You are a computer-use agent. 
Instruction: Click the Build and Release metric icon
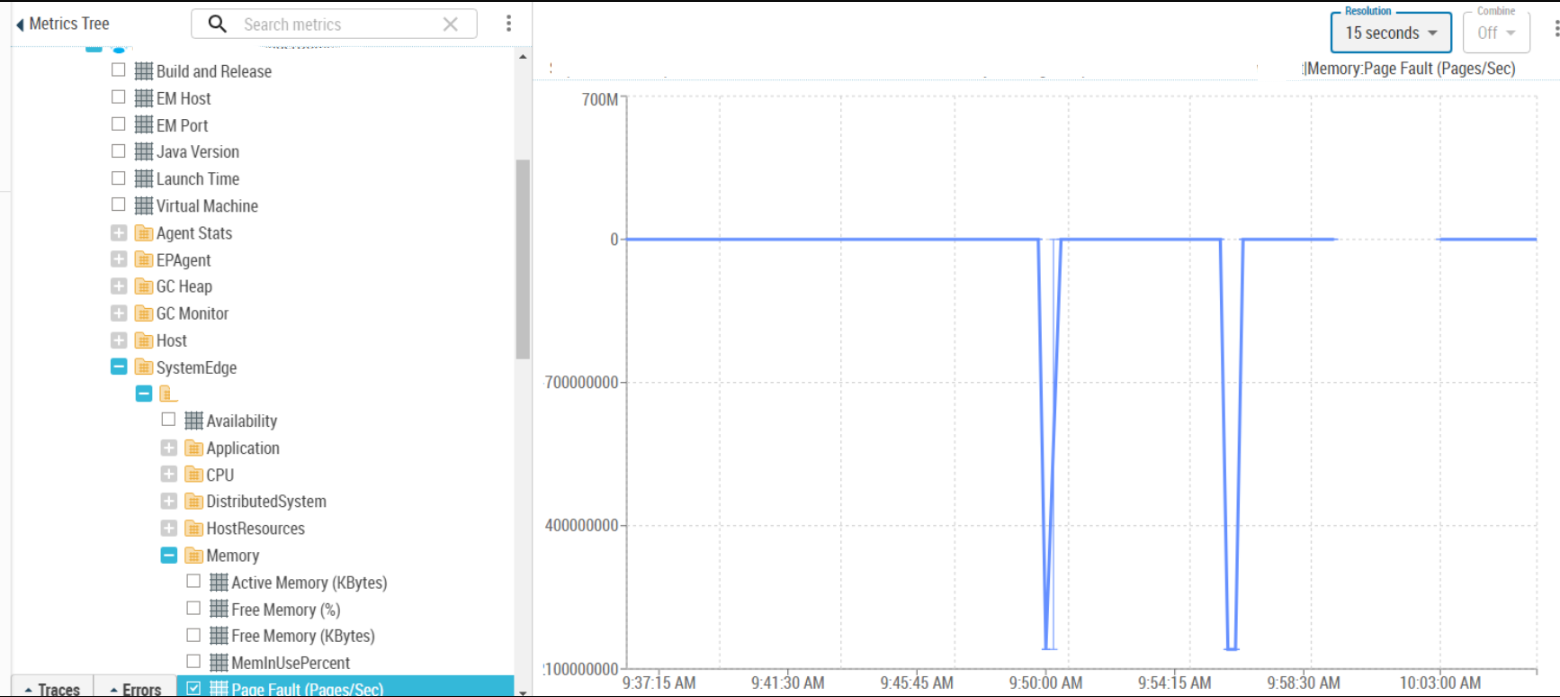pyautogui.click(x=143, y=71)
